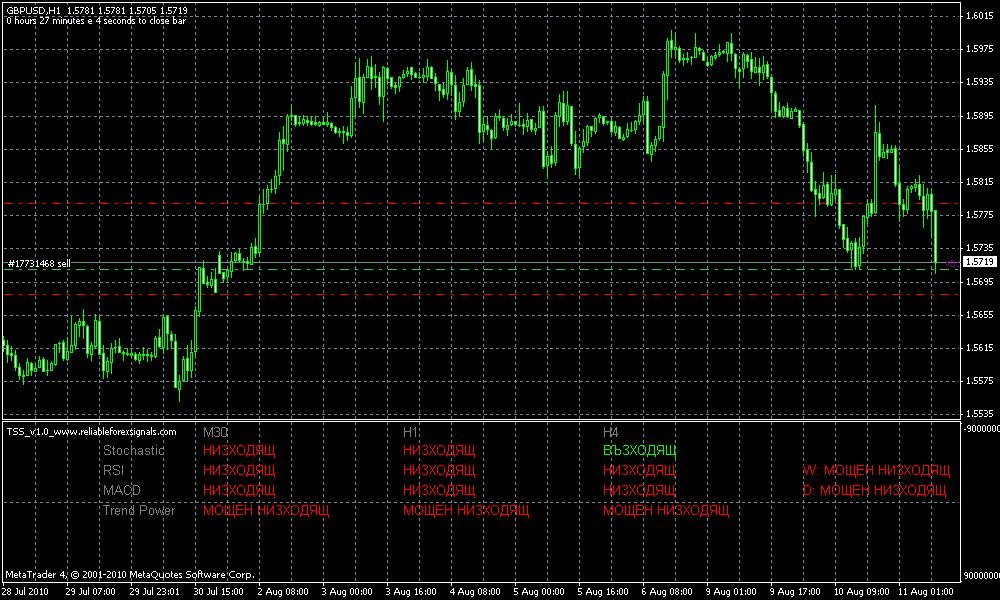Image resolution: width=1000 pixels, height=600 pixels.
Task: Click the M30 column header
Action: tap(216, 432)
